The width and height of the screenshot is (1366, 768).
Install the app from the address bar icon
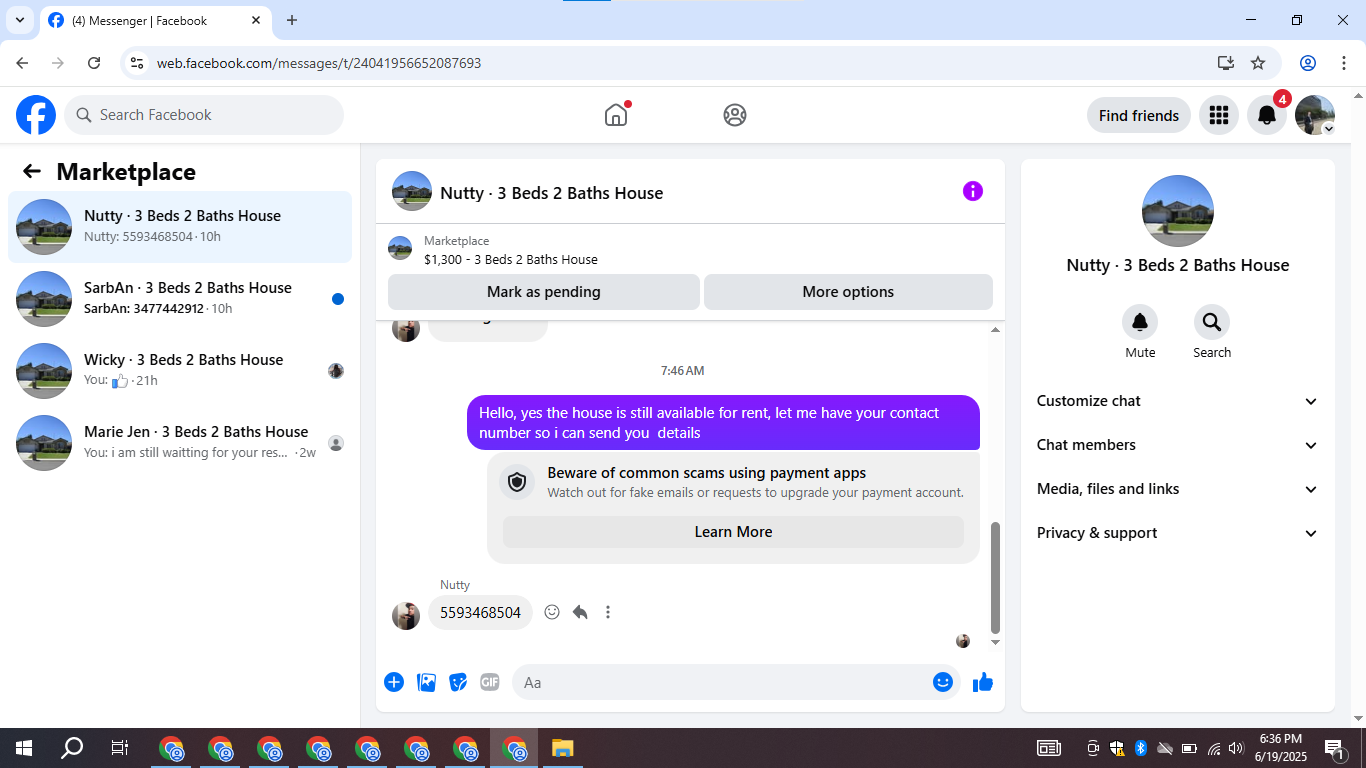click(1226, 63)
